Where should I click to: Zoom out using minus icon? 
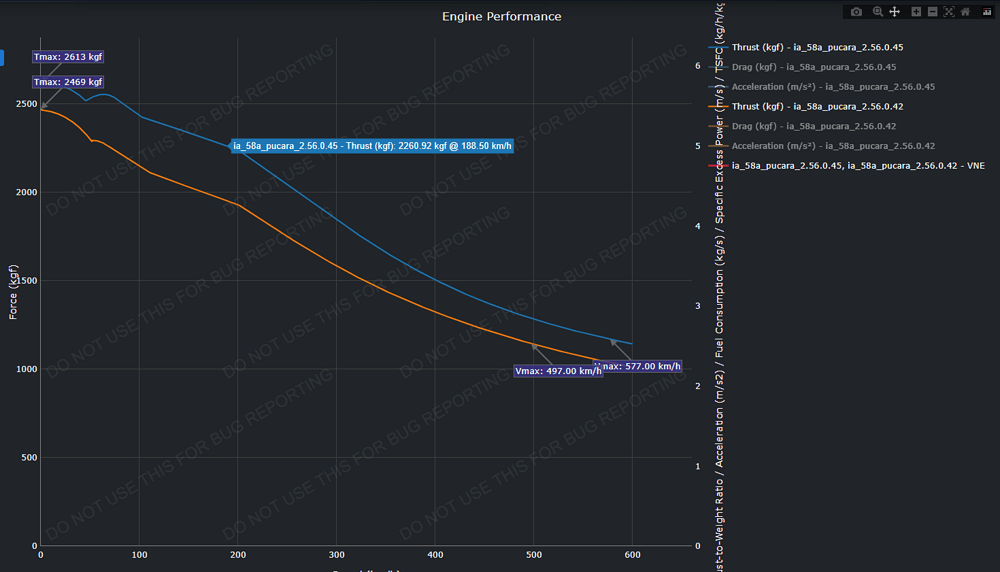(932, 11)
